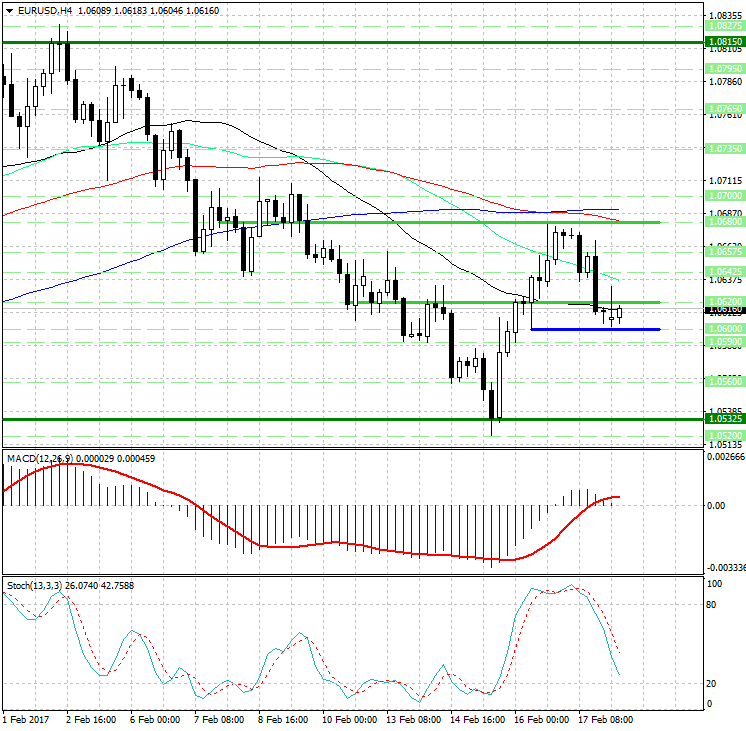This screenshot has height=731, width=746.
Task: Click the MACD 0.00 scale label
Action: pos(716,505)
